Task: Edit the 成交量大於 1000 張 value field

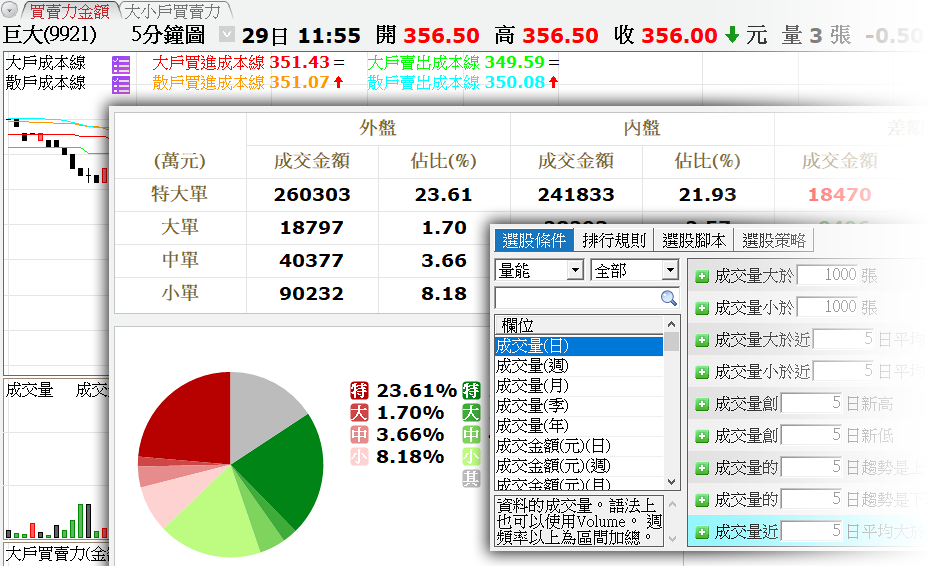Action: 829,275
